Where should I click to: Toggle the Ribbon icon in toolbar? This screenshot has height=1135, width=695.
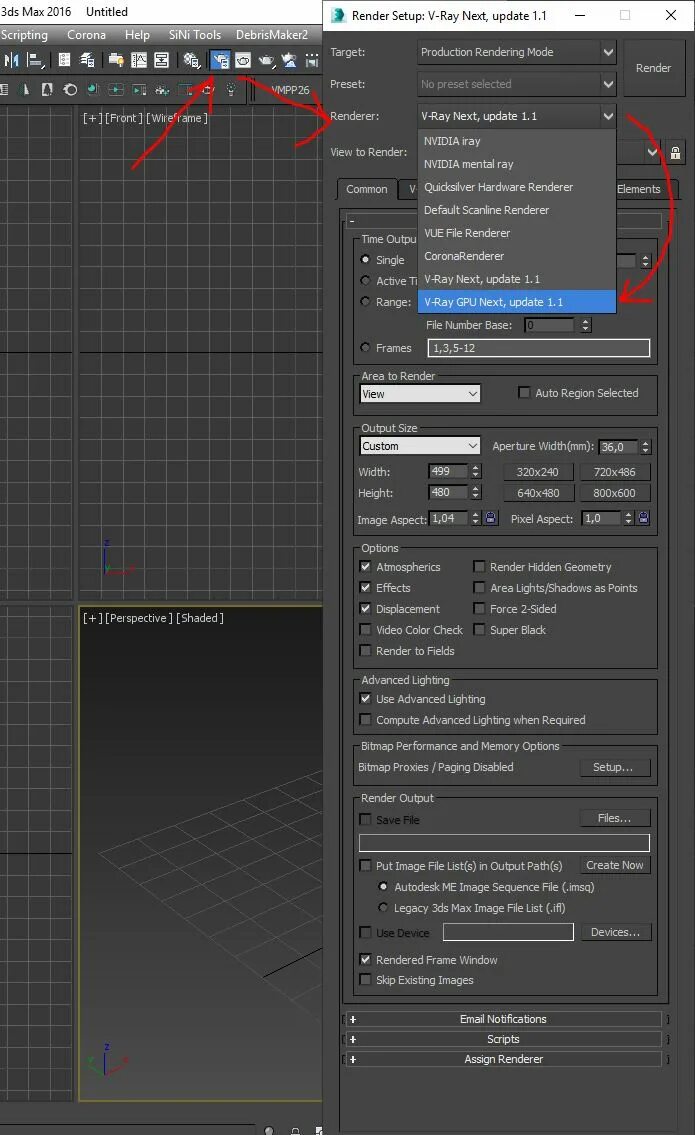coord(116,60)
